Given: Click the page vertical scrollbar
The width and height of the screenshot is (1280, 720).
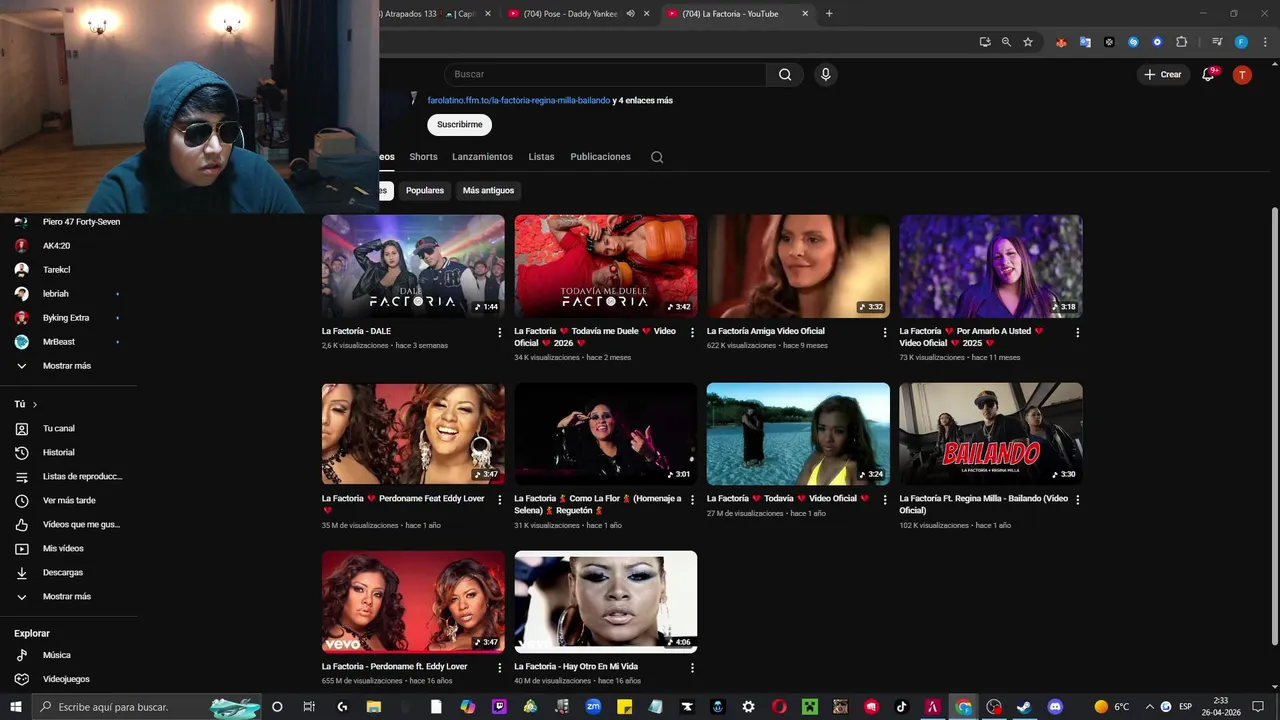Looking at the screenshot, I should (1274, 425).
